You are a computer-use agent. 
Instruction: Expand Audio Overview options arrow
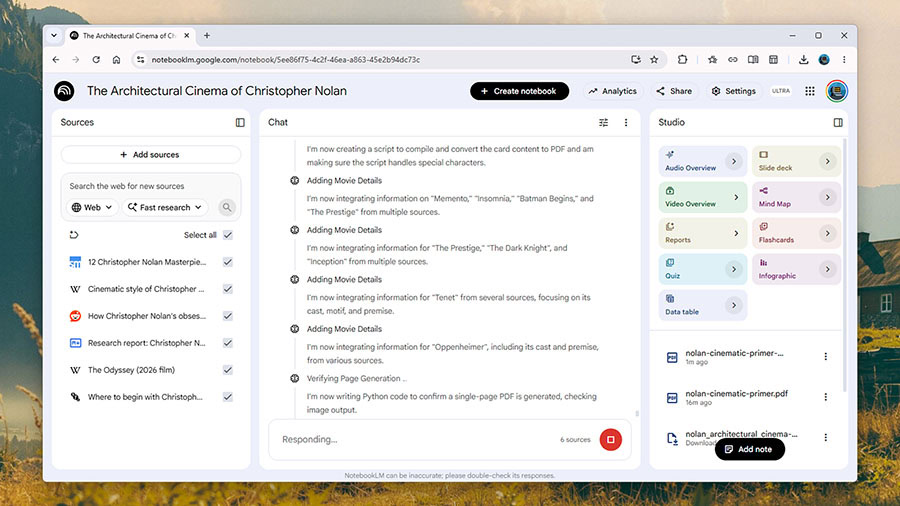(734, 161)
